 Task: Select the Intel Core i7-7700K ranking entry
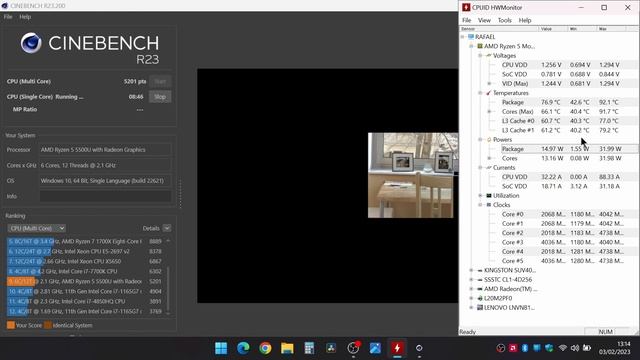[85, 271]
